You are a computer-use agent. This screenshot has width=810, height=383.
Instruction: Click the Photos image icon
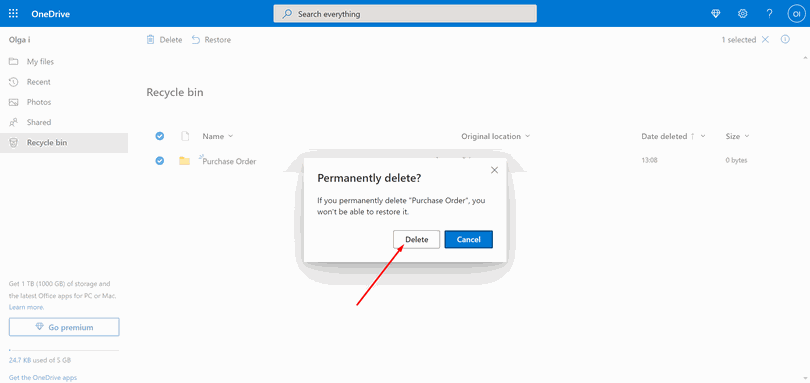[14, 102]
